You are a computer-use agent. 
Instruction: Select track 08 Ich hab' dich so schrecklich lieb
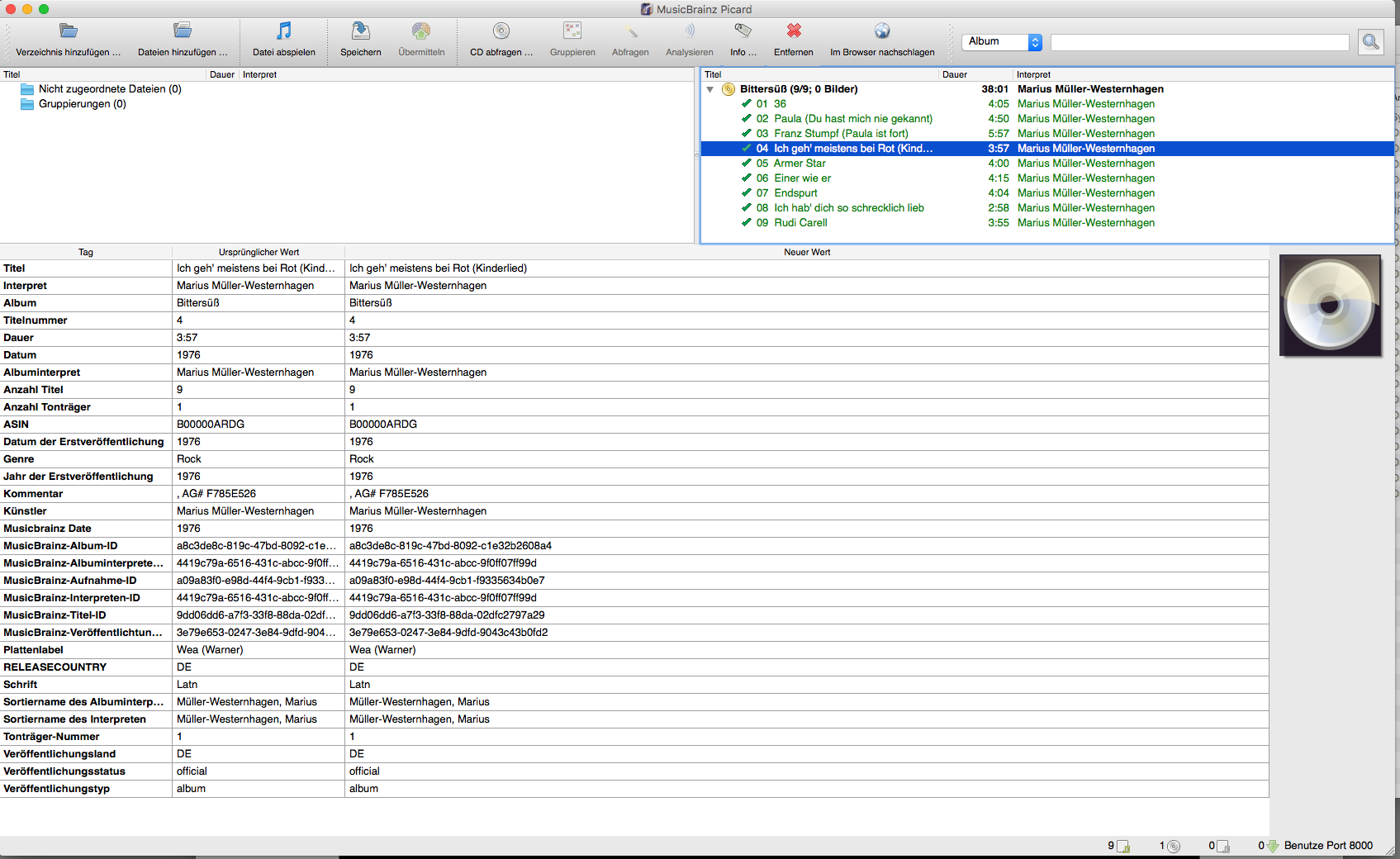pos(1046,207)
